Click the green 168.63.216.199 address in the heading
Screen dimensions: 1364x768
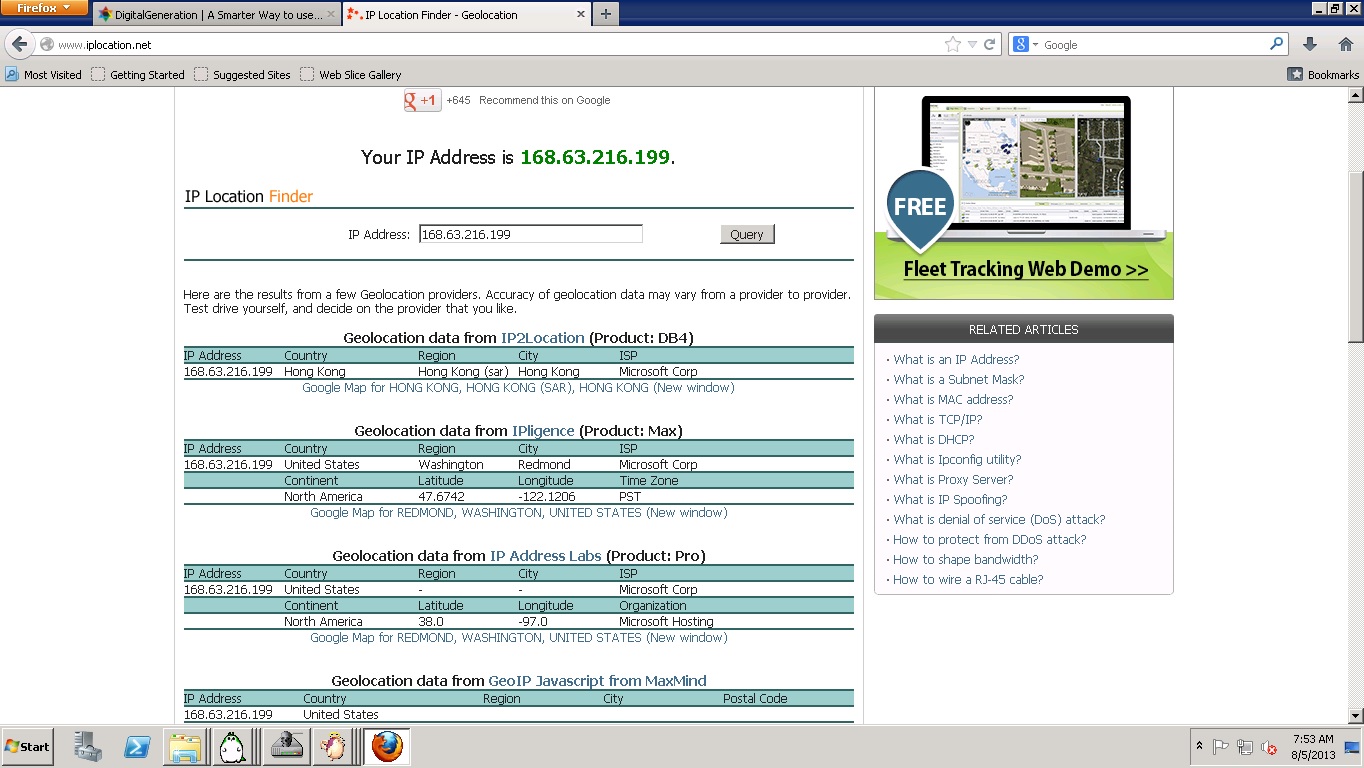click(595, 158)
